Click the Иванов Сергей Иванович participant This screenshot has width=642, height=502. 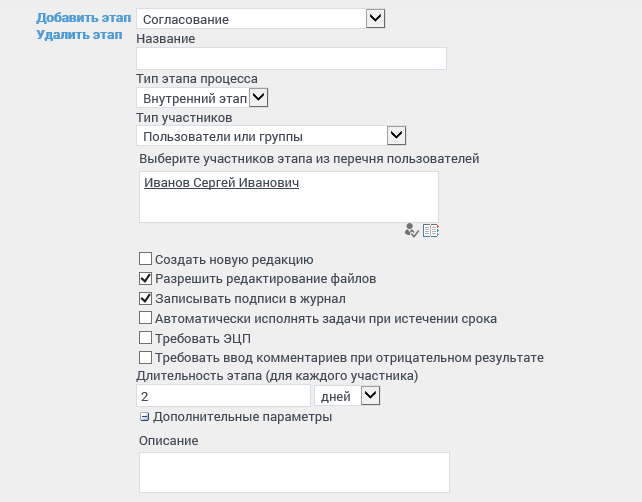coord(222,183)
